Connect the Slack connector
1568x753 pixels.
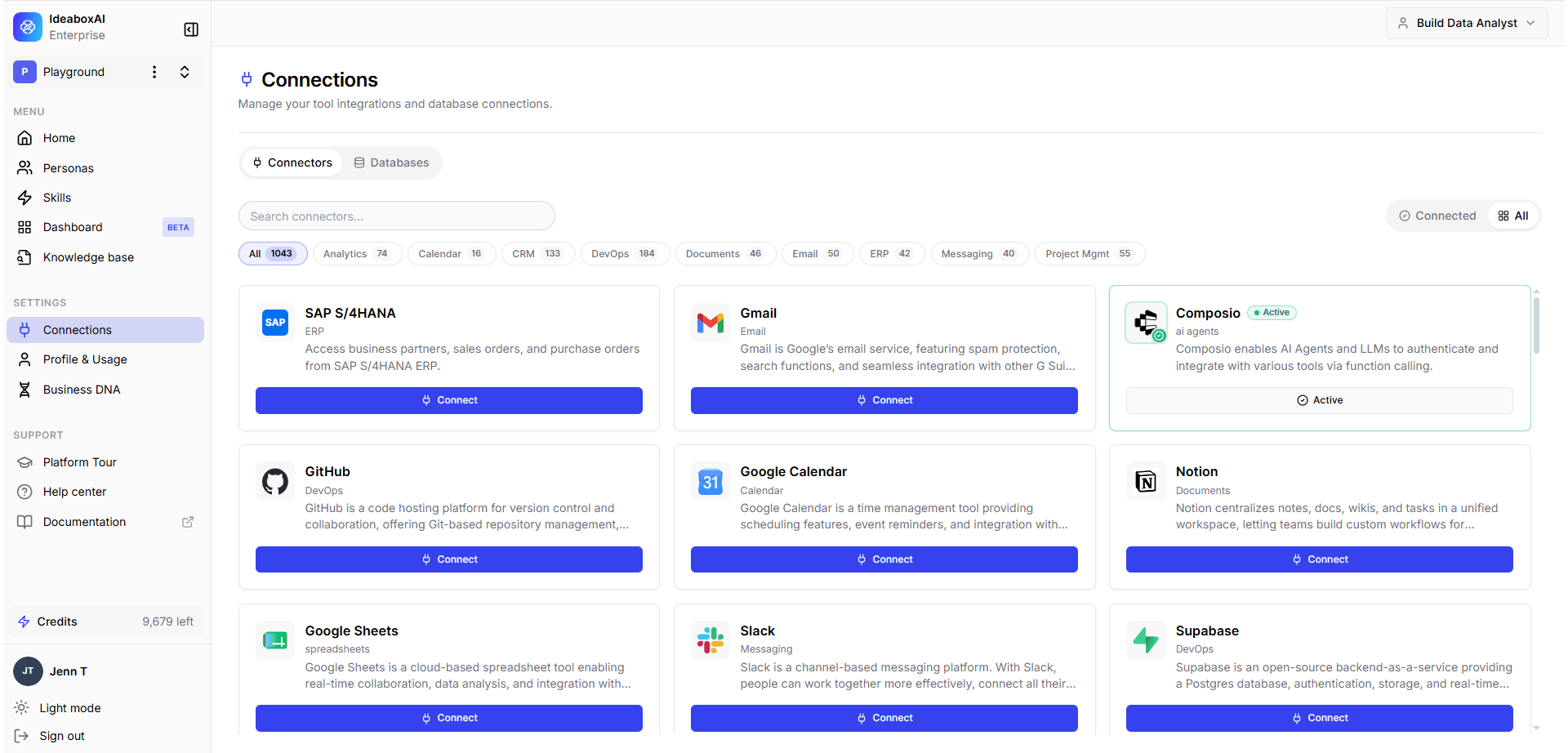point(884,718)
